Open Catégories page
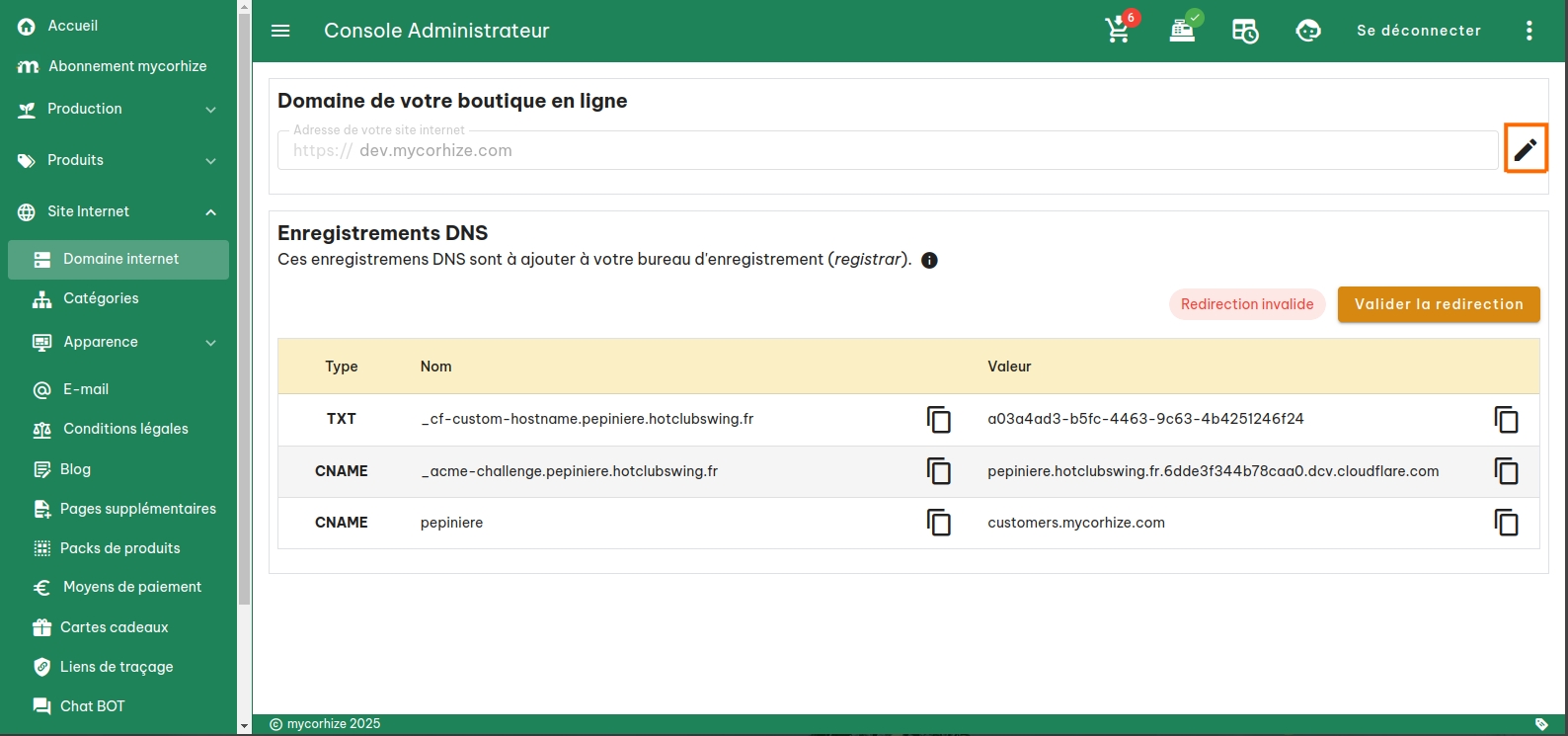 pyautogui.click(x=101, y=298)
